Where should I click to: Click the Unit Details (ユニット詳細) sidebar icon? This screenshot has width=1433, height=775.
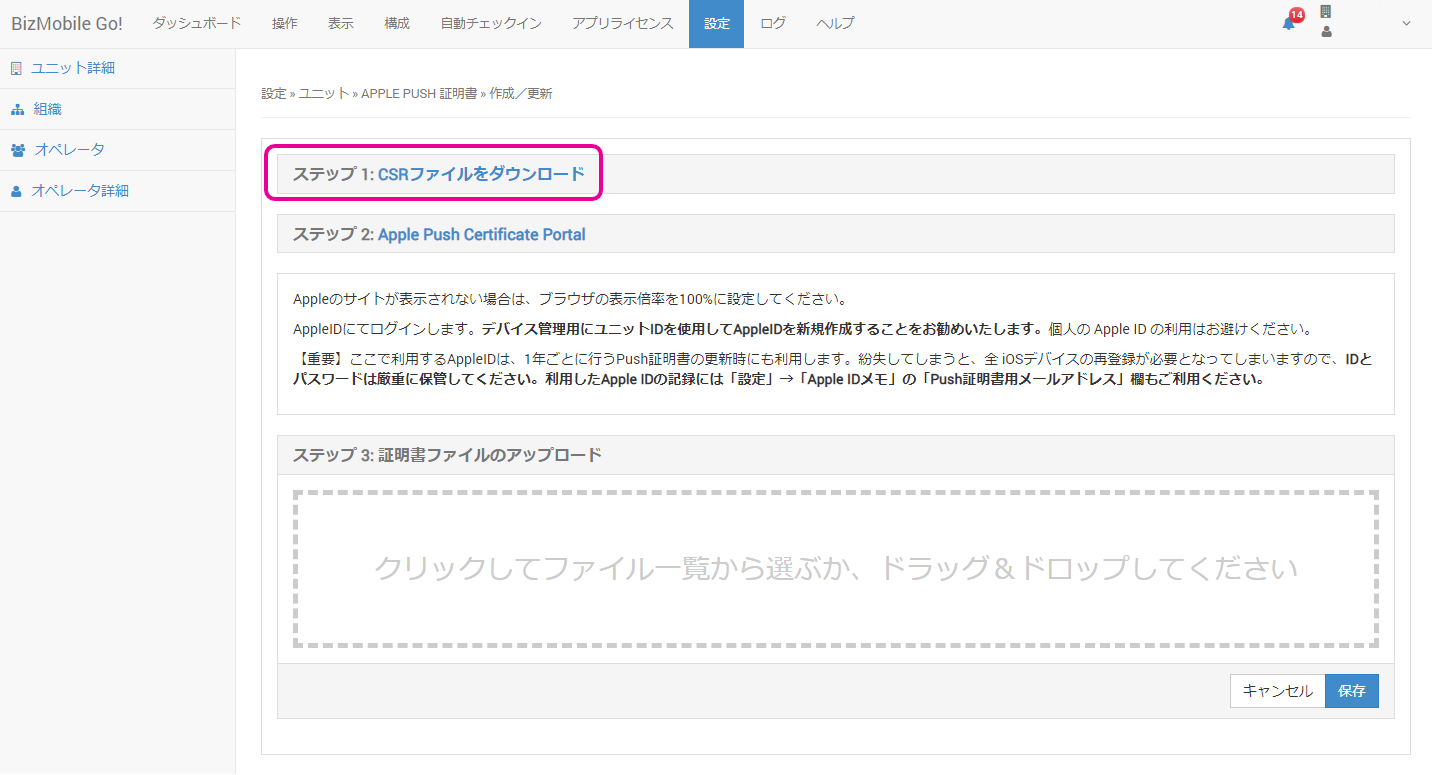click(x=16, y=69)
